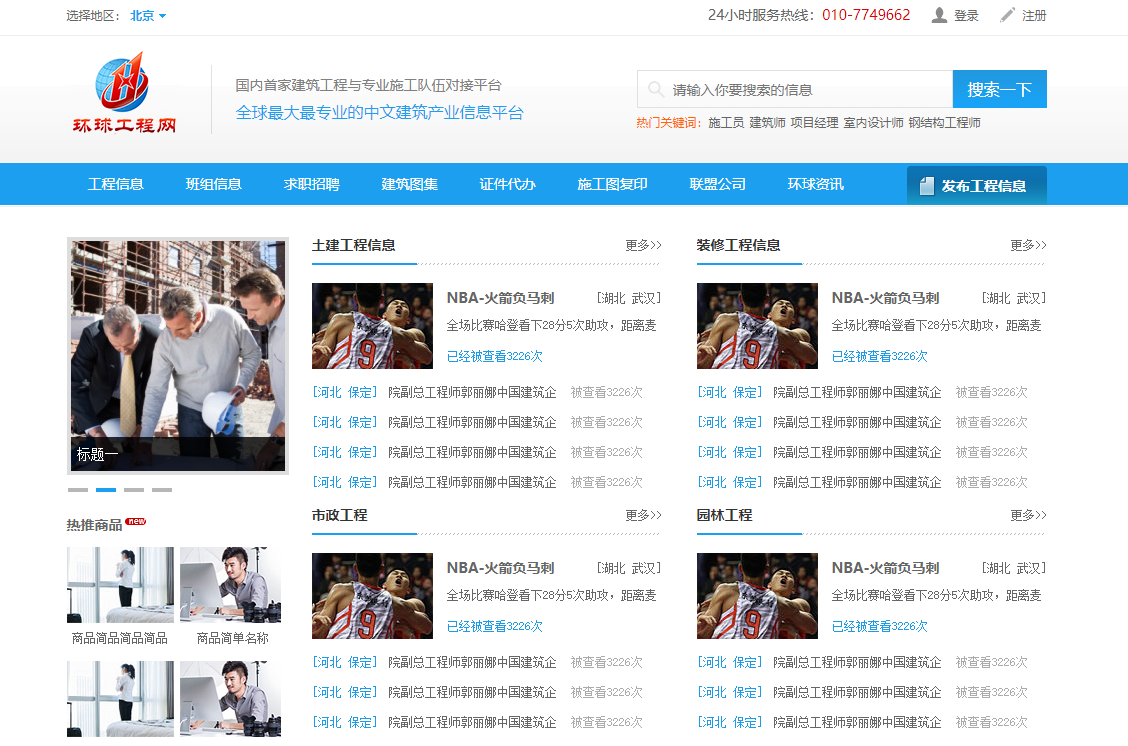This screenshot has width=1128, height=746.
Task: Open the carousel banner image 标题一
Action: tap(178, 355)
